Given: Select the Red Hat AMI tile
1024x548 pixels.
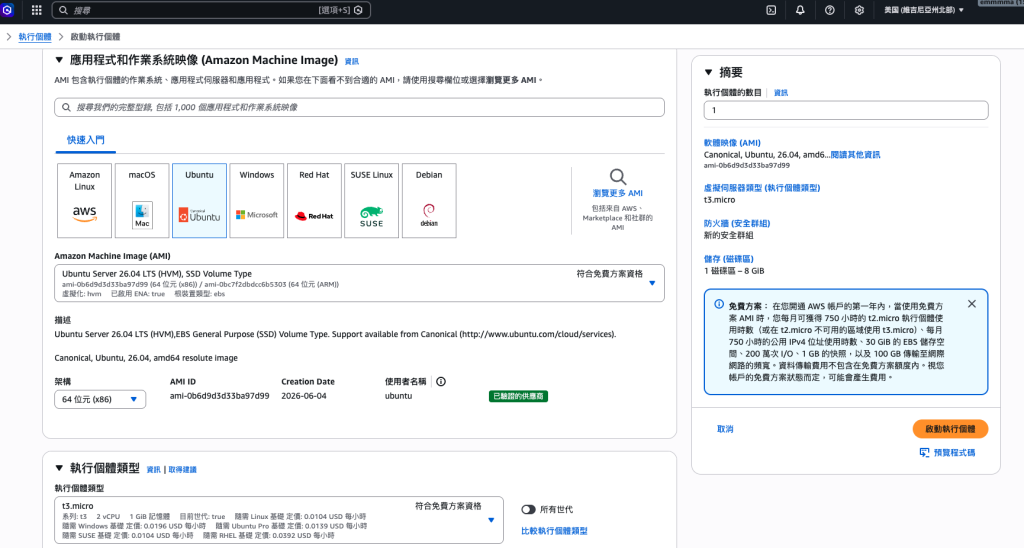Looking at the screenshot, I should (314, 201).
